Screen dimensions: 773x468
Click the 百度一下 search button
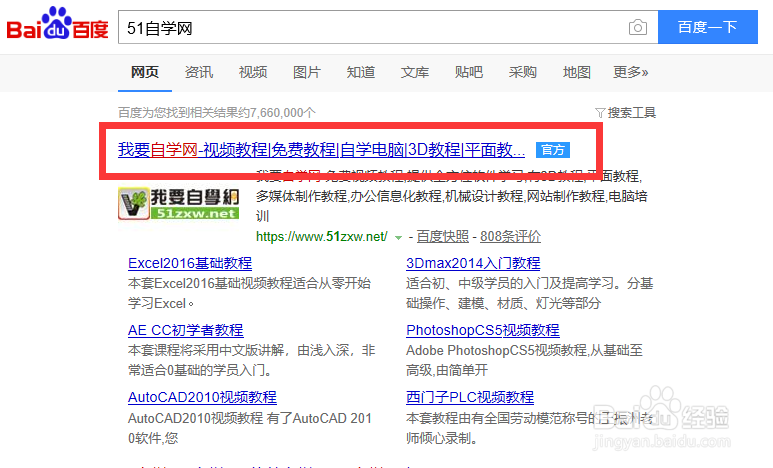click(707, 27)
